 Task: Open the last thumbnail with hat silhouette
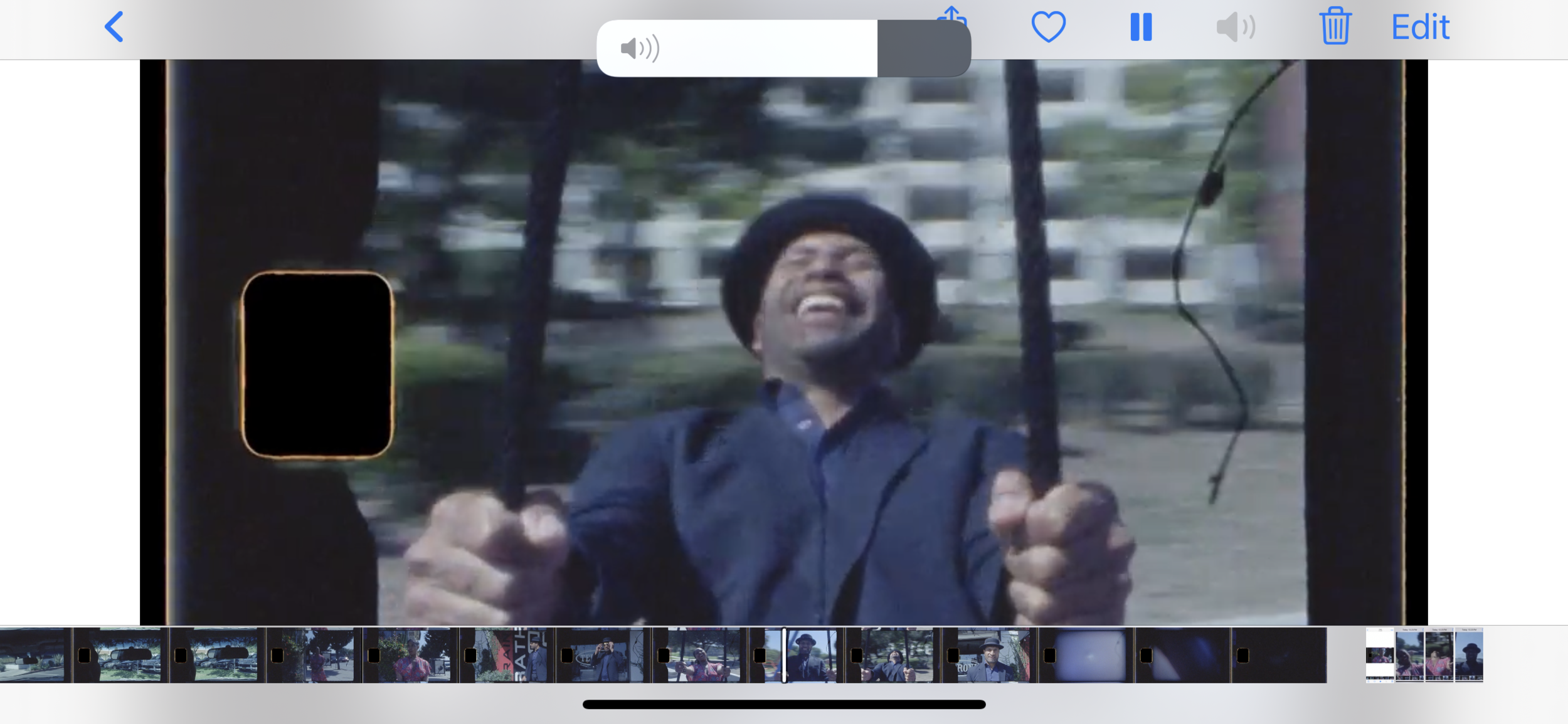1469,655
